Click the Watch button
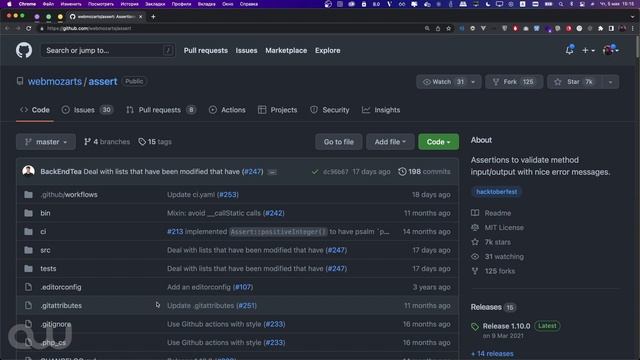This screenshot has width=640, height=360. click(443, 82)
